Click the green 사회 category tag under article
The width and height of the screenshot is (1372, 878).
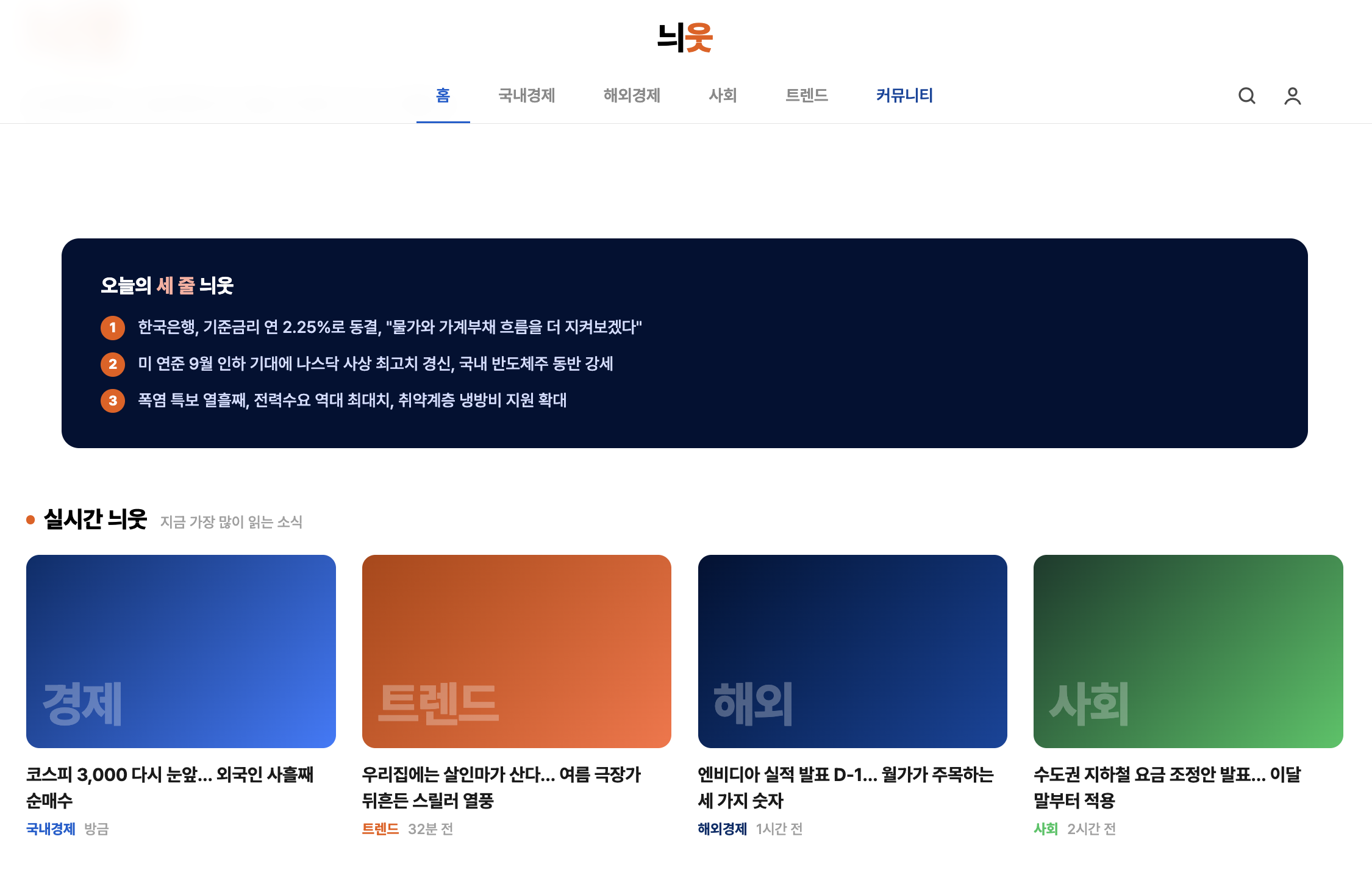point(1046,829)
